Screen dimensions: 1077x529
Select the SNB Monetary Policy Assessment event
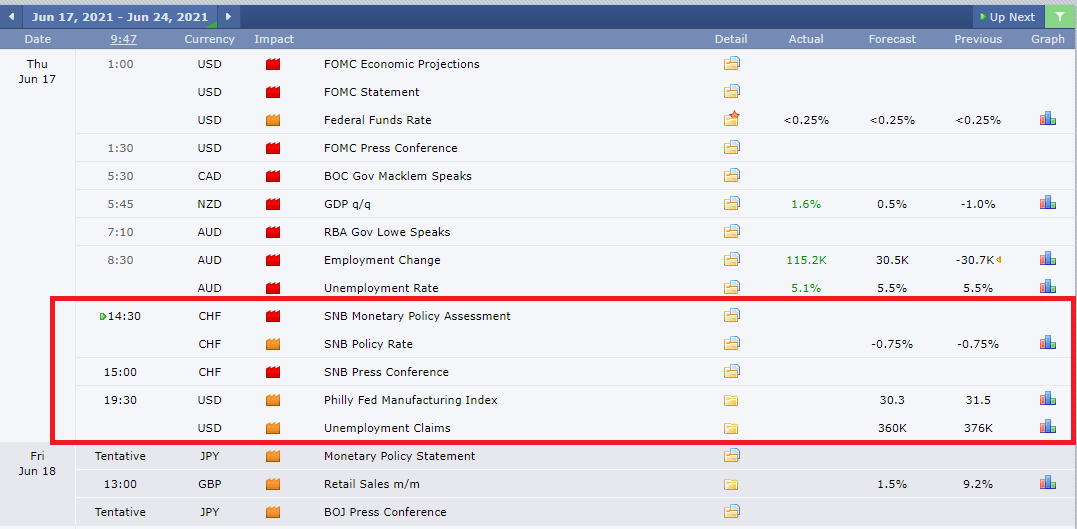[418, 316]
